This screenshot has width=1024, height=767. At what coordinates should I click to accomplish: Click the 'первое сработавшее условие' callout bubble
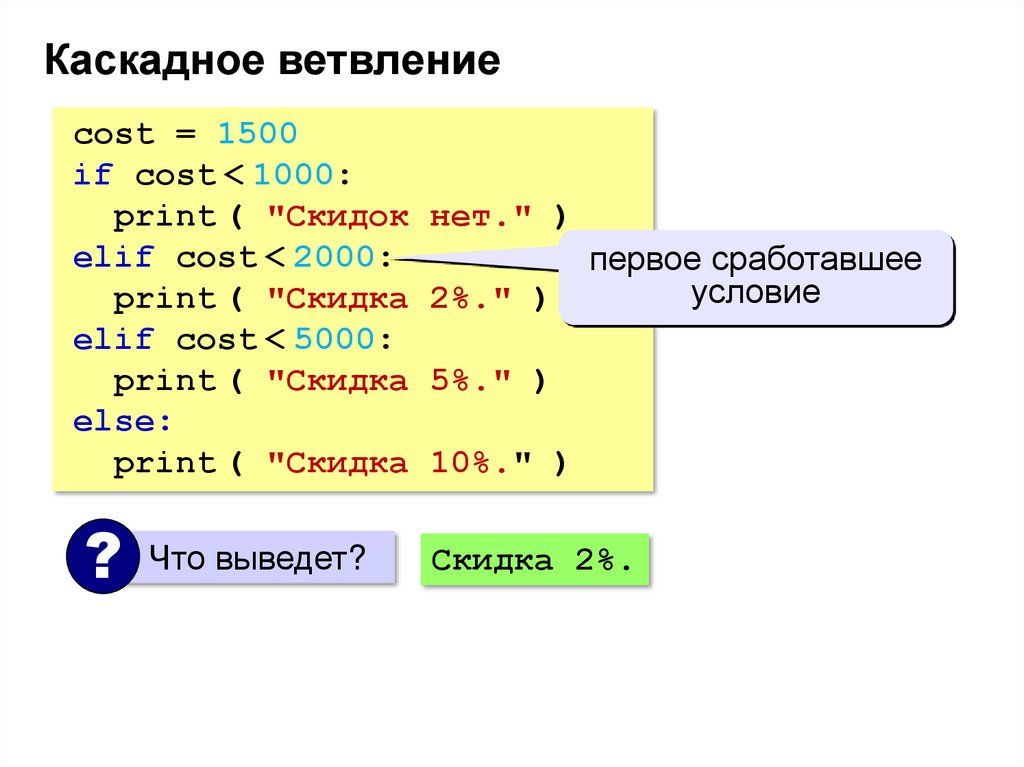[x=756, y=277]
